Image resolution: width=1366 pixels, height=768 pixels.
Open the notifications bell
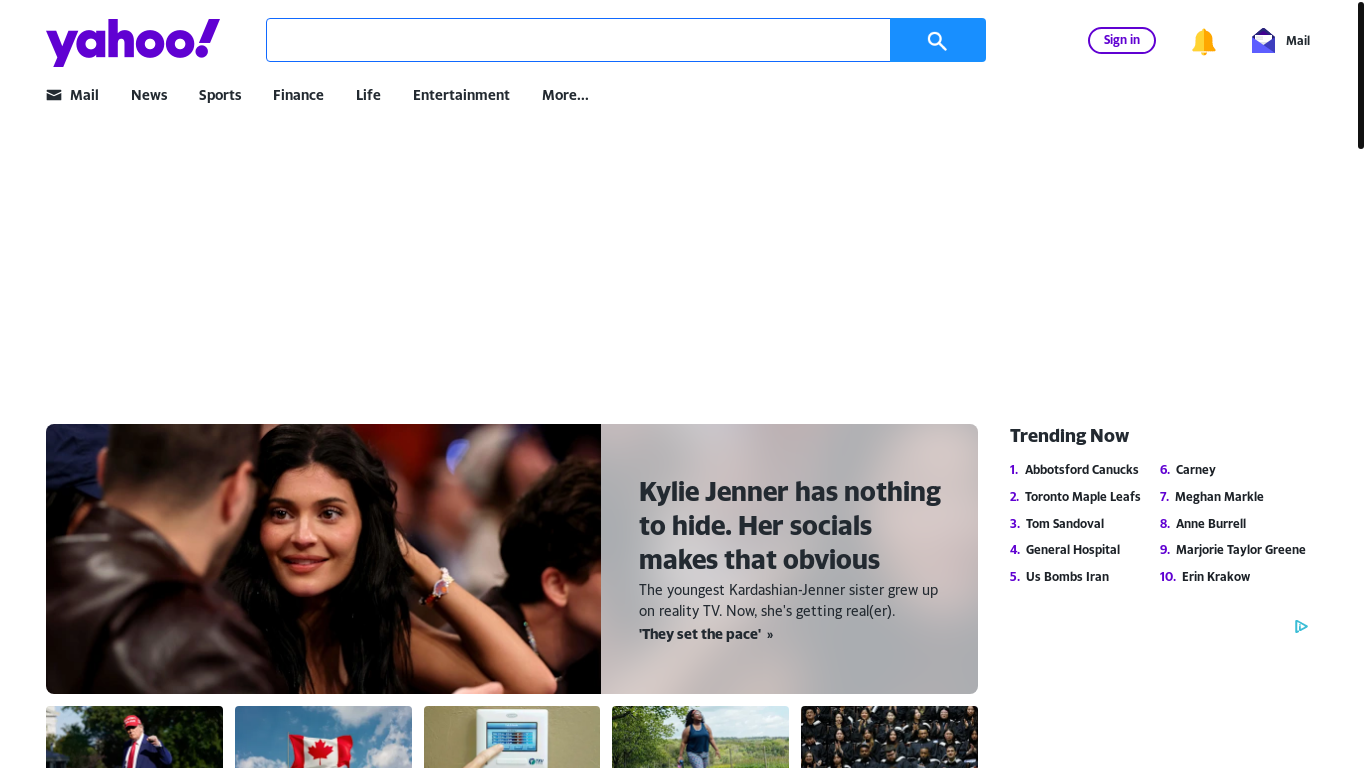point(1204,41)
